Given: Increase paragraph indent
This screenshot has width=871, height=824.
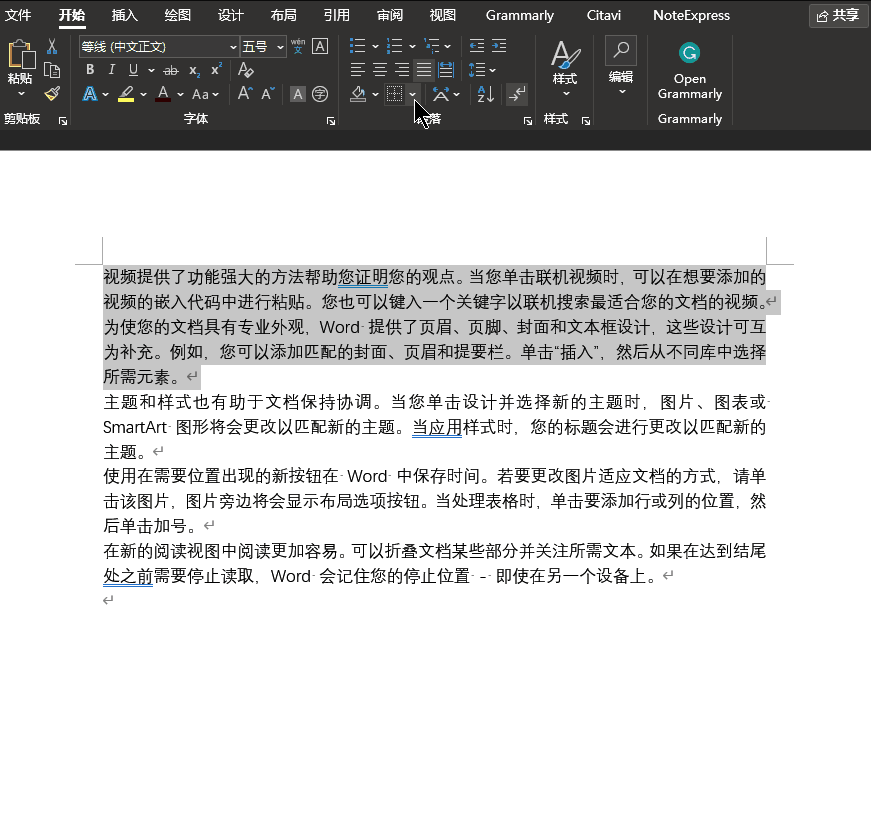Looking at the screenshot, I should [499, 46].
